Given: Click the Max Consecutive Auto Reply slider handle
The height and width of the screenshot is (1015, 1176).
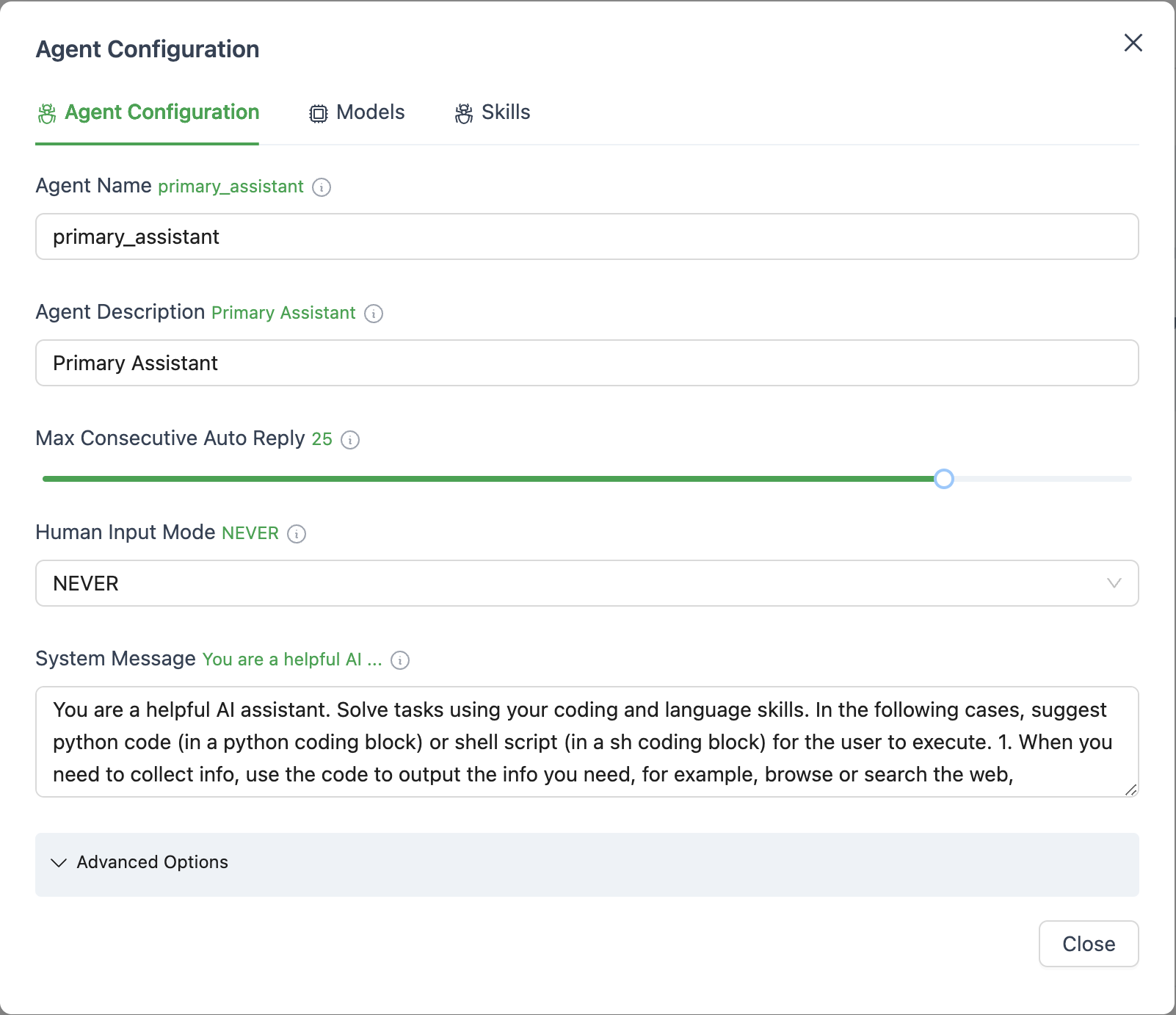Looking at the screenshot, I should [x=944, y=479].
